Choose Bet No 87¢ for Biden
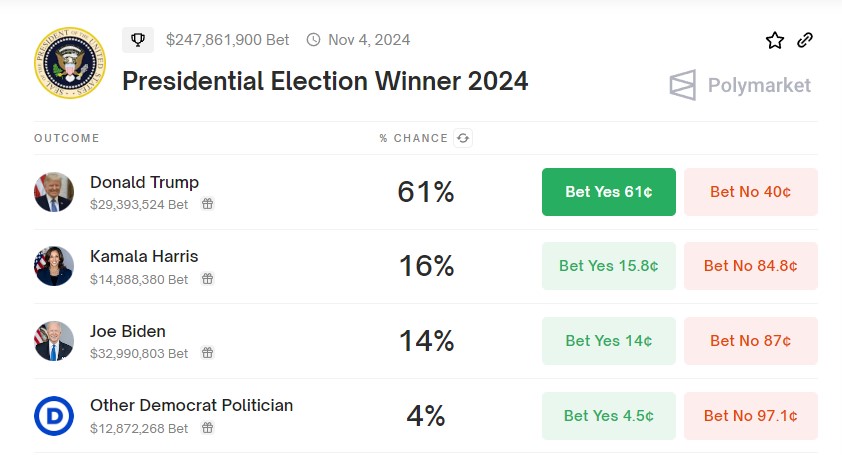842x455 pixels. (x=750, y=341)
